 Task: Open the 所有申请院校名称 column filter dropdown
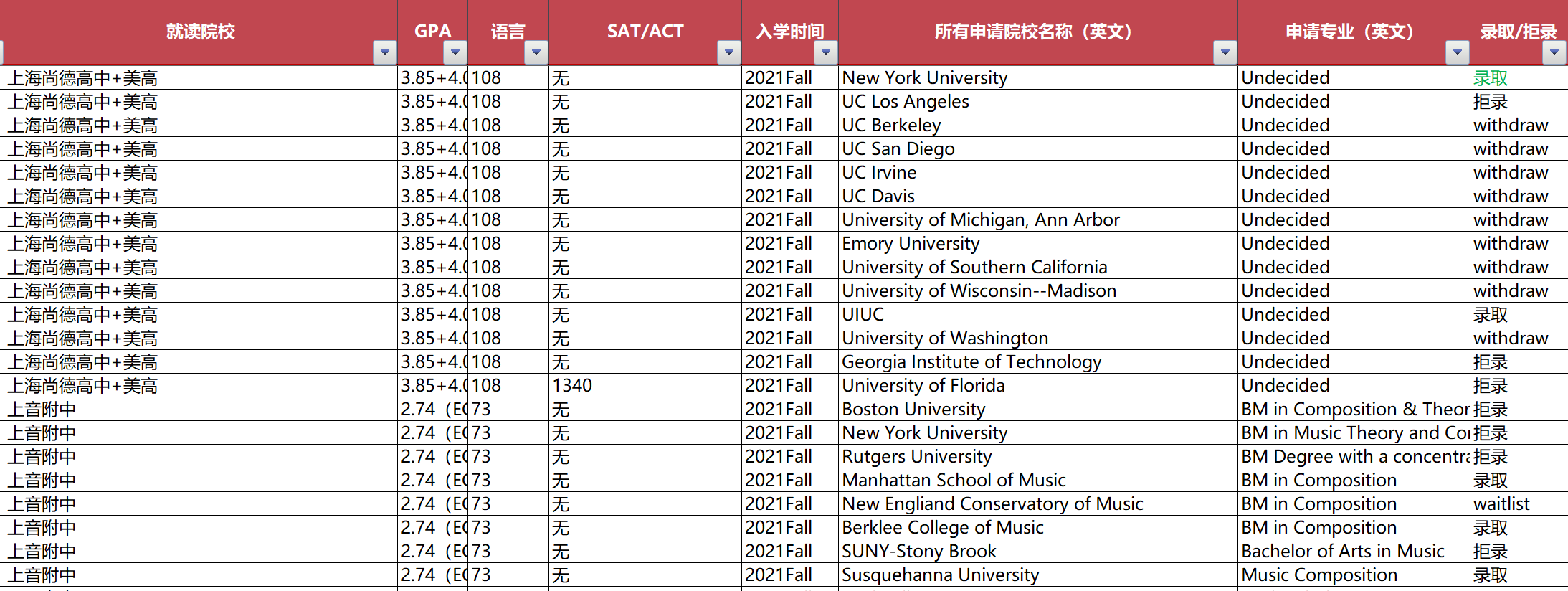[1225, 52]
